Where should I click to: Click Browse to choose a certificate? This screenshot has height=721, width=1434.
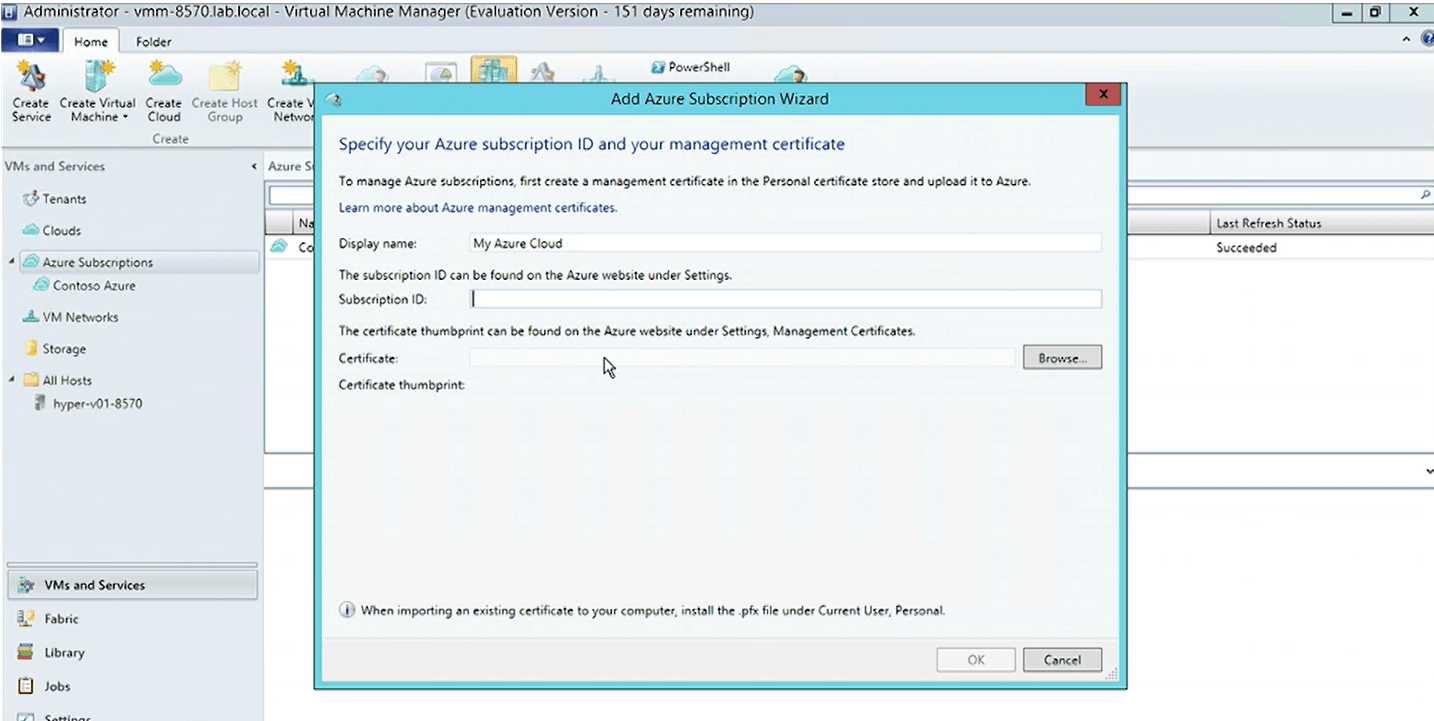1062,358
